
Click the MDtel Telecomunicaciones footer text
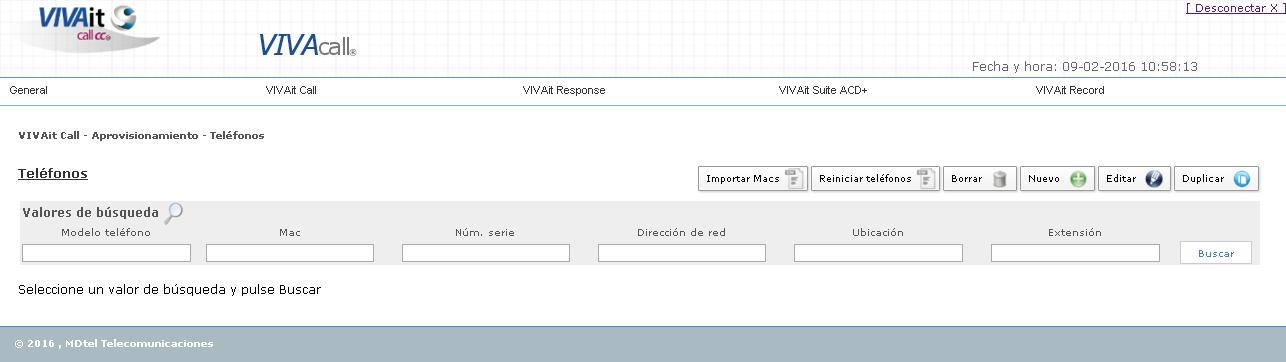[114, 344]
